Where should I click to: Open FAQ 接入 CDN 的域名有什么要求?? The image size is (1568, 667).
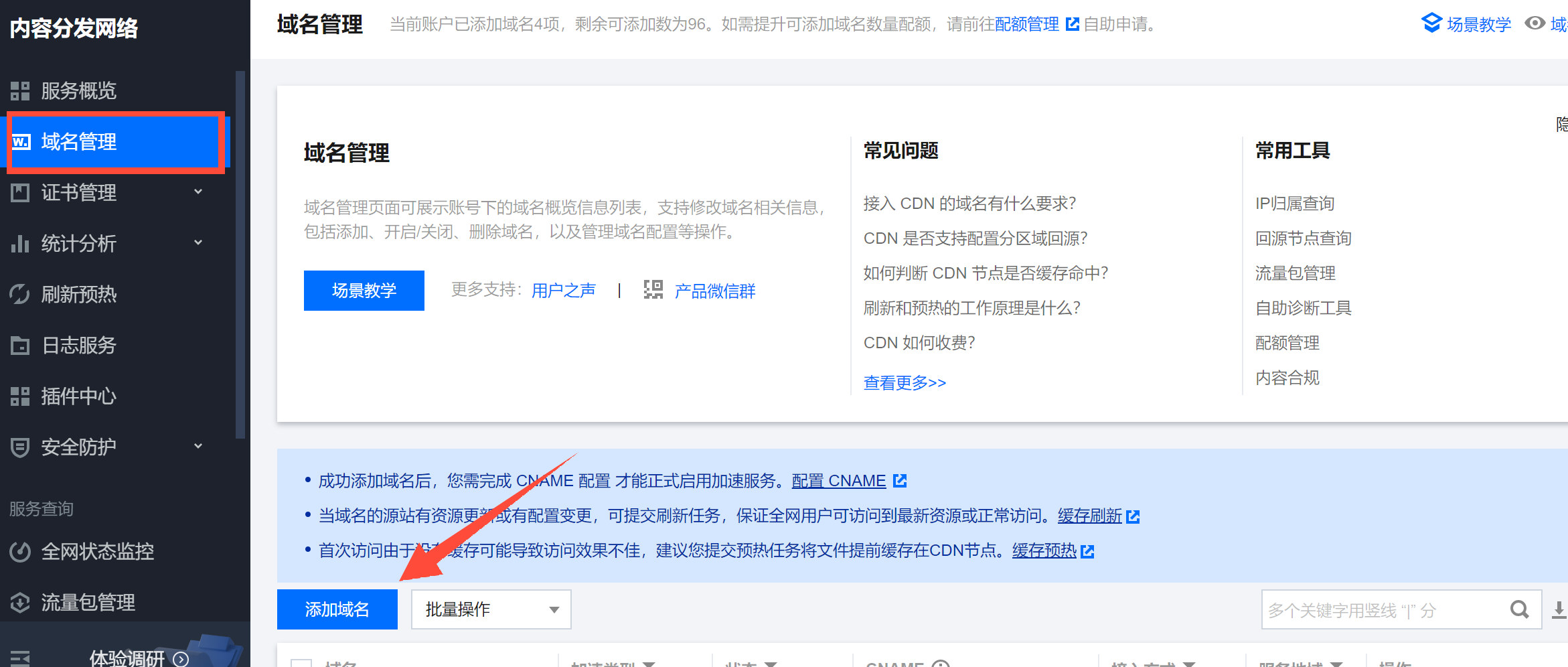[969, 204]
